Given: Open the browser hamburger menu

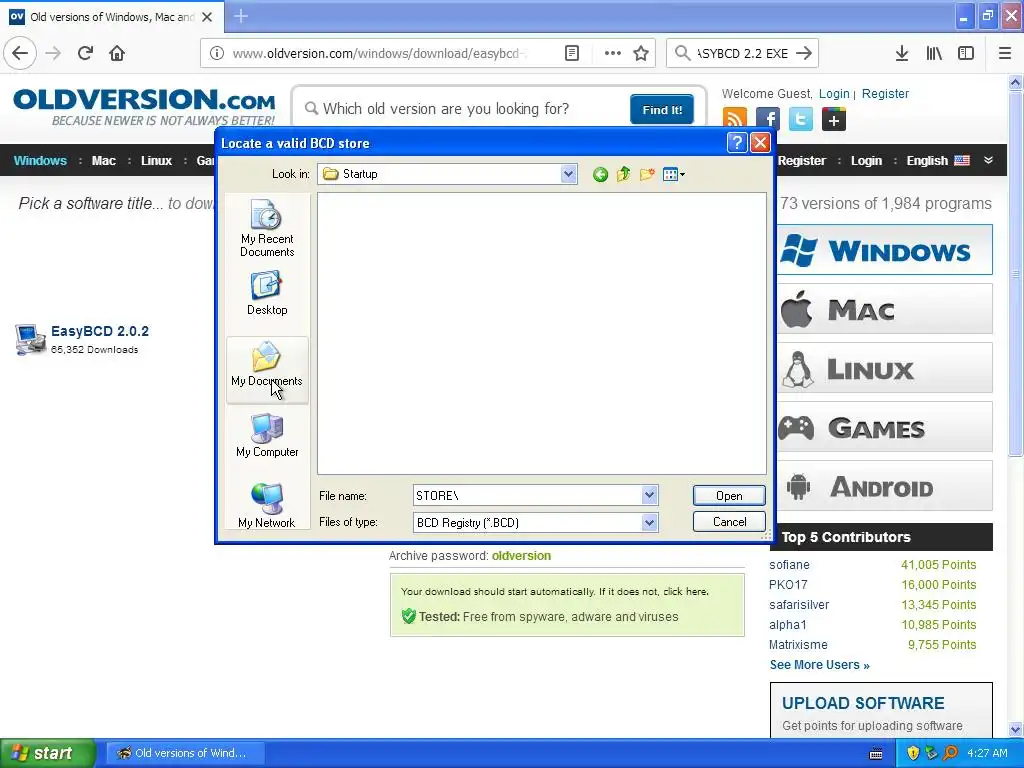Looking at the screenshot, I should 1005,53.
